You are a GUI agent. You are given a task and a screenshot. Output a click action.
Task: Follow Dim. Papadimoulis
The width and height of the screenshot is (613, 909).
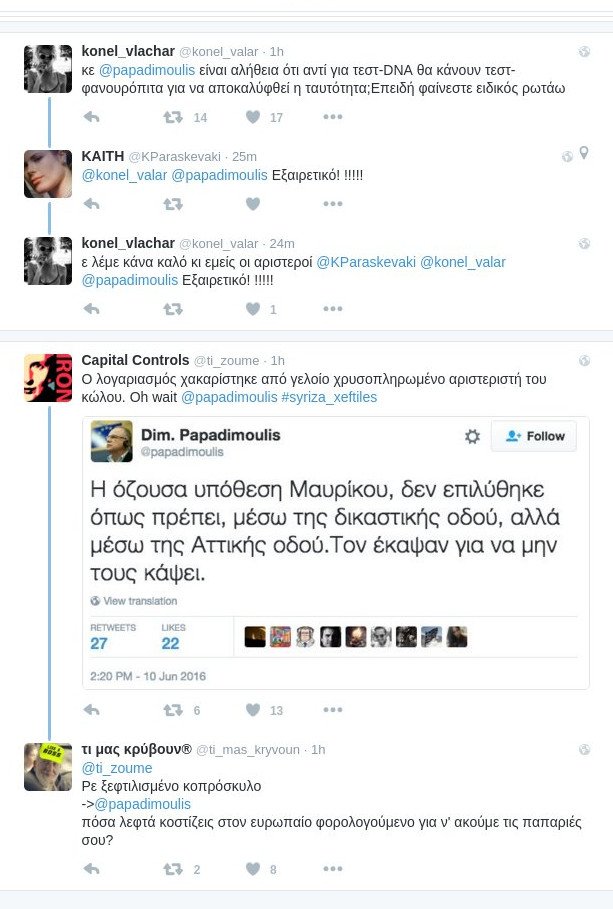click(x=534, y=436)
